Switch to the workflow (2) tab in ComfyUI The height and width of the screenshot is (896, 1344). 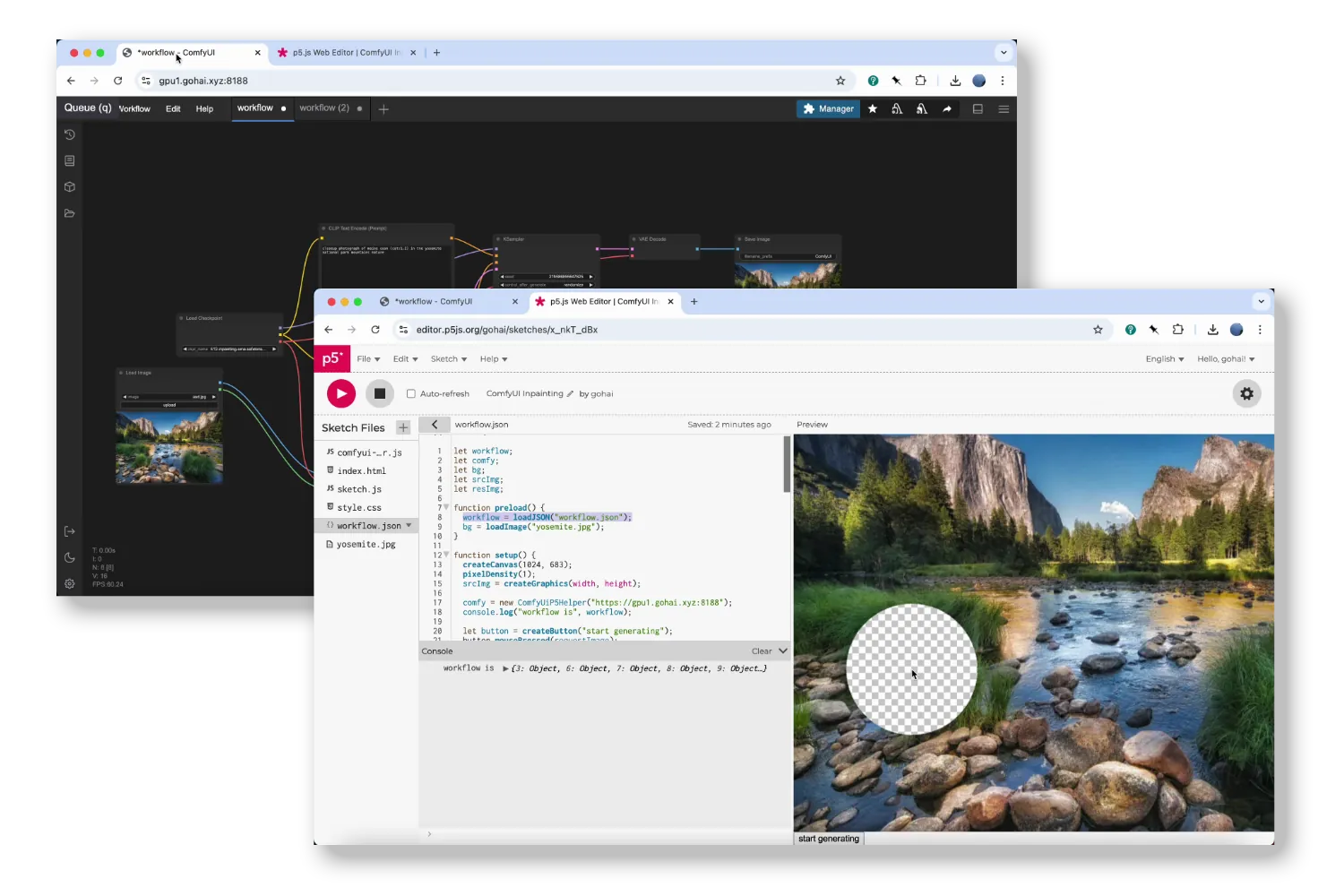click(x=331, y=108)
